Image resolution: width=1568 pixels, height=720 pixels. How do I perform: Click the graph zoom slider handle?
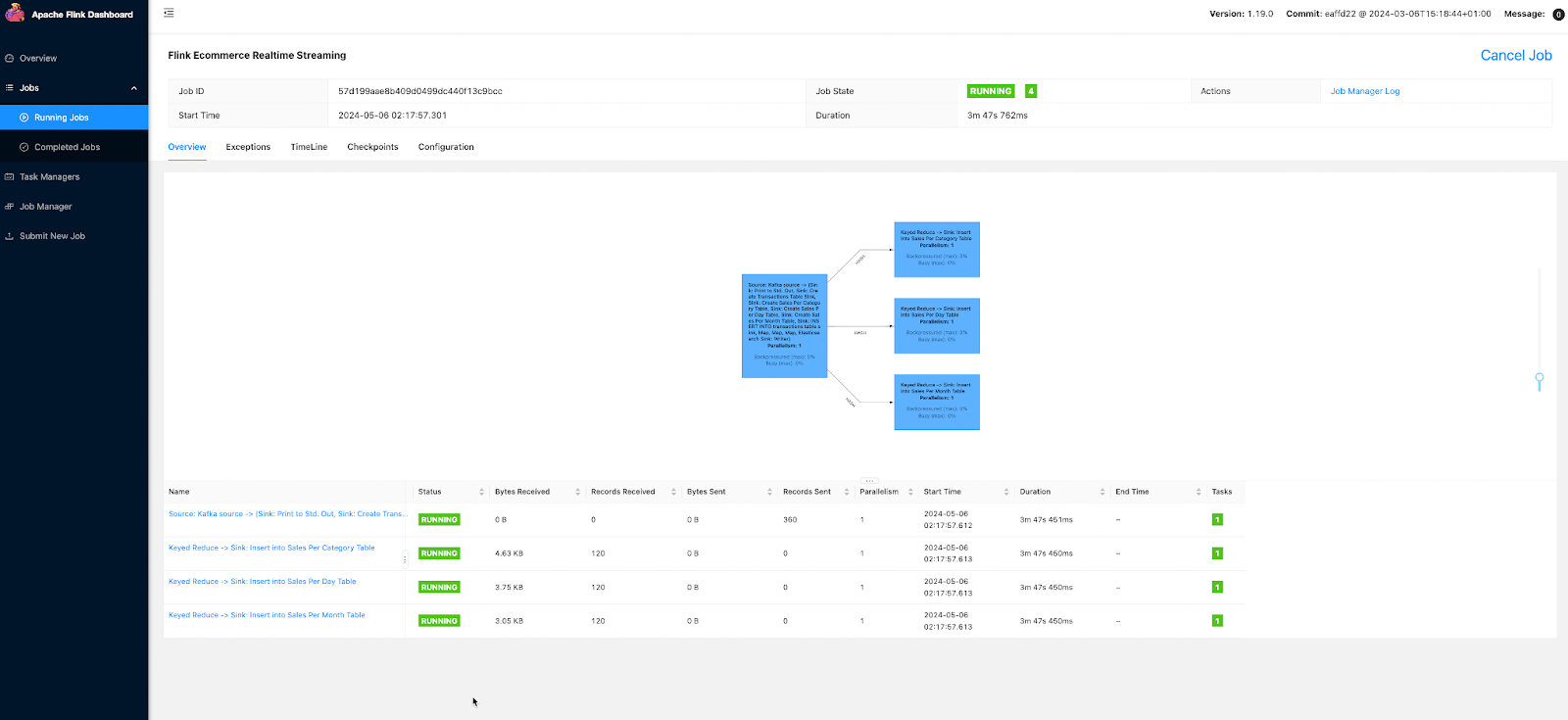[x=1540, y=379]
